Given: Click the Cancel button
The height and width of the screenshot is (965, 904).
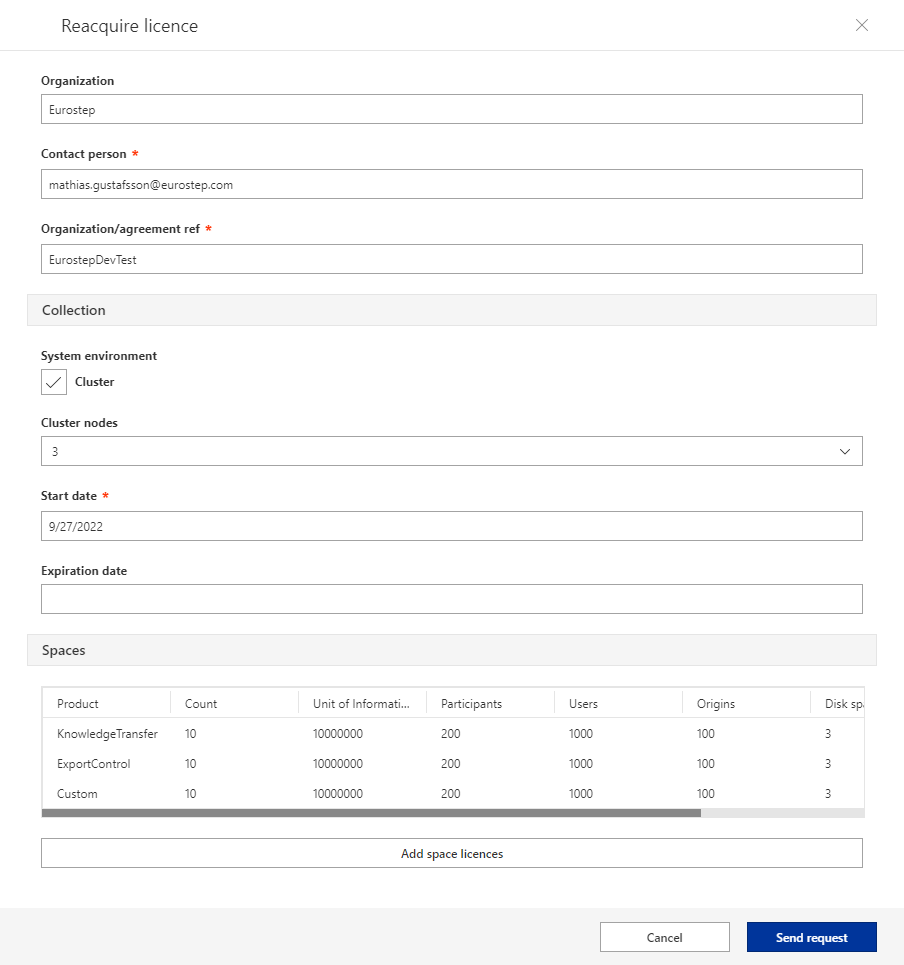Looking at the screenshot, I should coord(664,937).
